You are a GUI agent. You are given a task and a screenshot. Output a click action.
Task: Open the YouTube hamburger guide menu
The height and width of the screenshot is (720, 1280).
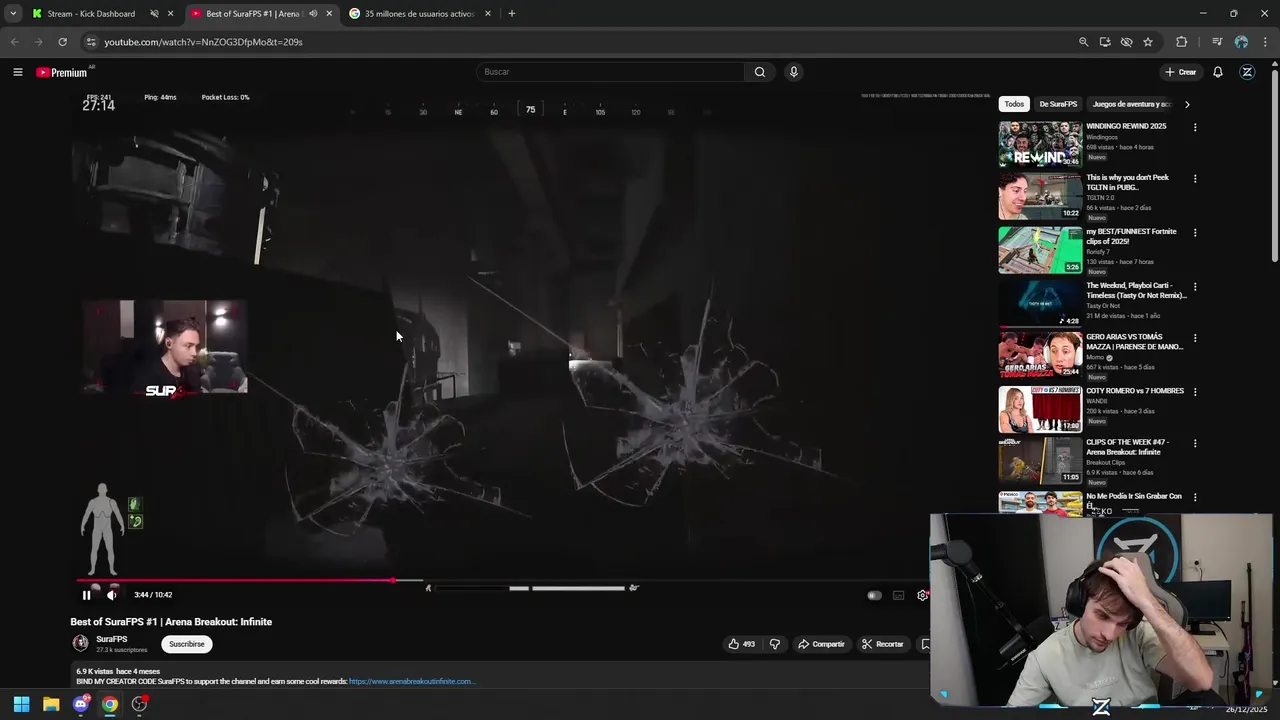click(x=18, y=72)
